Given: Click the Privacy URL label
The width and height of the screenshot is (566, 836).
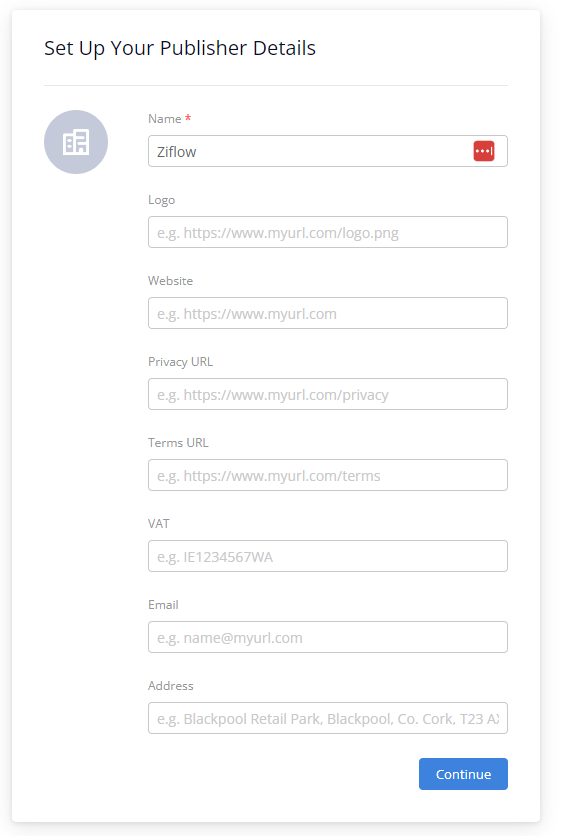Looking at the screenshot, I should [181, 361].
